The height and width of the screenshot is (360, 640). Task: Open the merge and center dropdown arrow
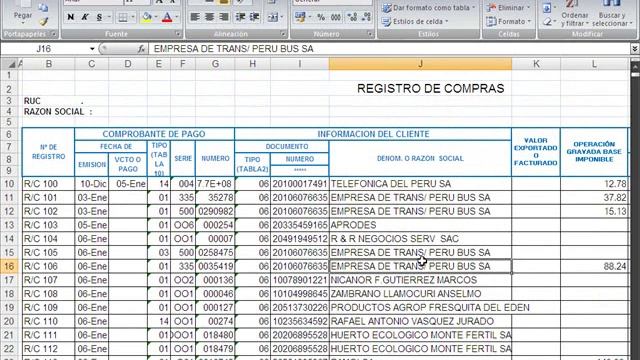[282, 17]
